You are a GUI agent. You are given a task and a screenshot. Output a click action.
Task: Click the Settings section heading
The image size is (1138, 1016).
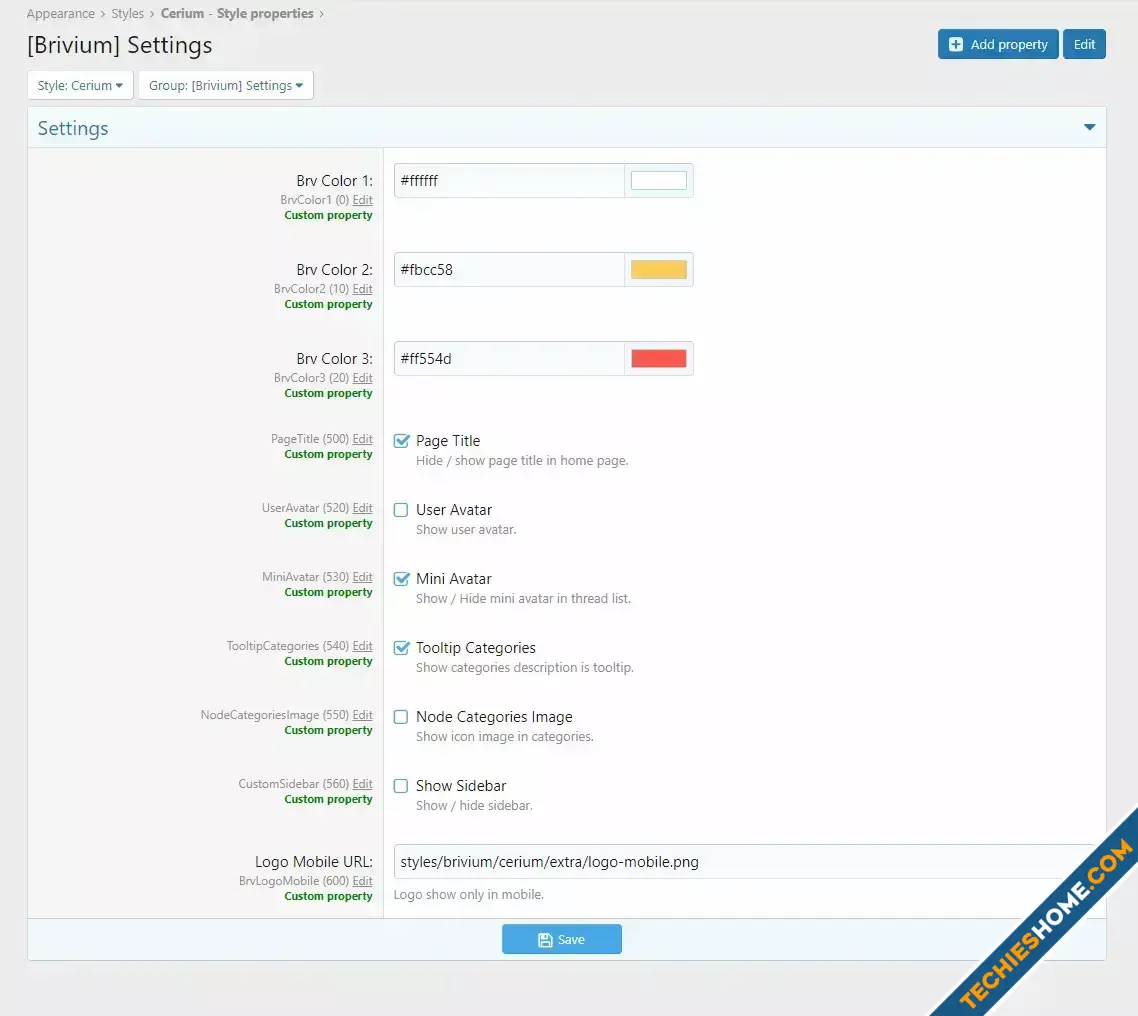point(73,128)
